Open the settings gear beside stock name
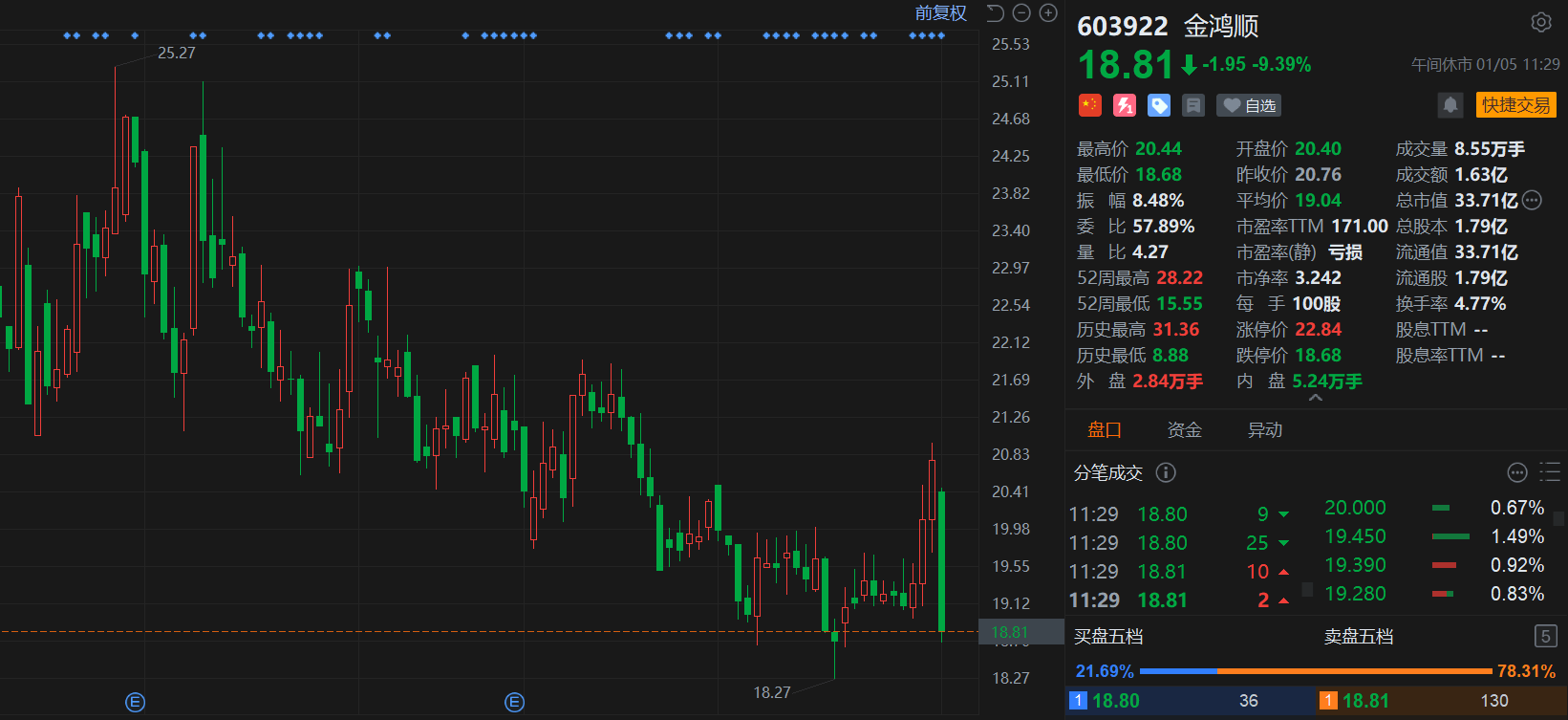Image resolution: width=1568 pixels, height=720 pixels. click(1540, 22)
